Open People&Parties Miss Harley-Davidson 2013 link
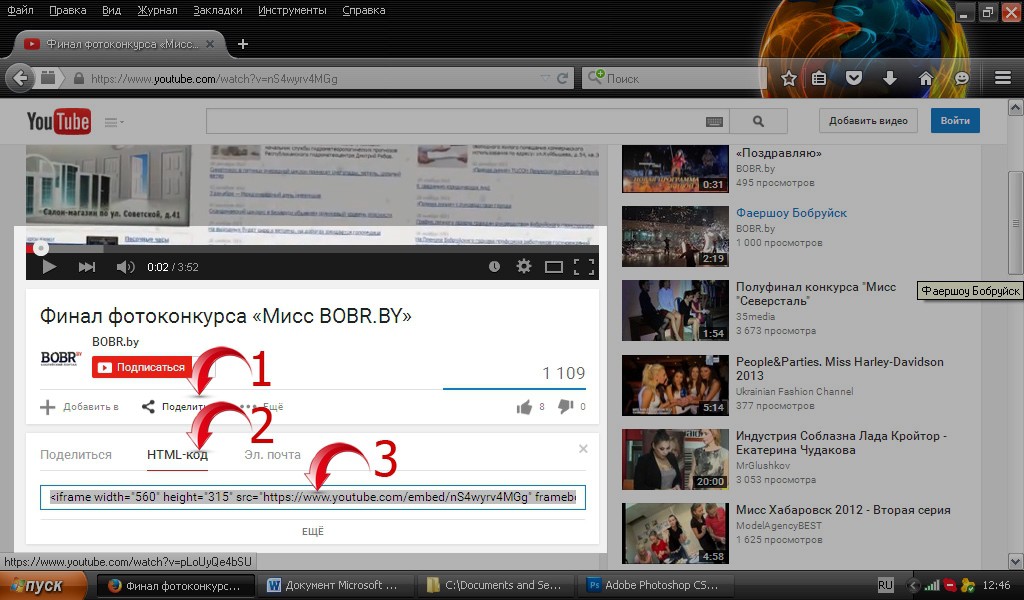 [840, 369]
